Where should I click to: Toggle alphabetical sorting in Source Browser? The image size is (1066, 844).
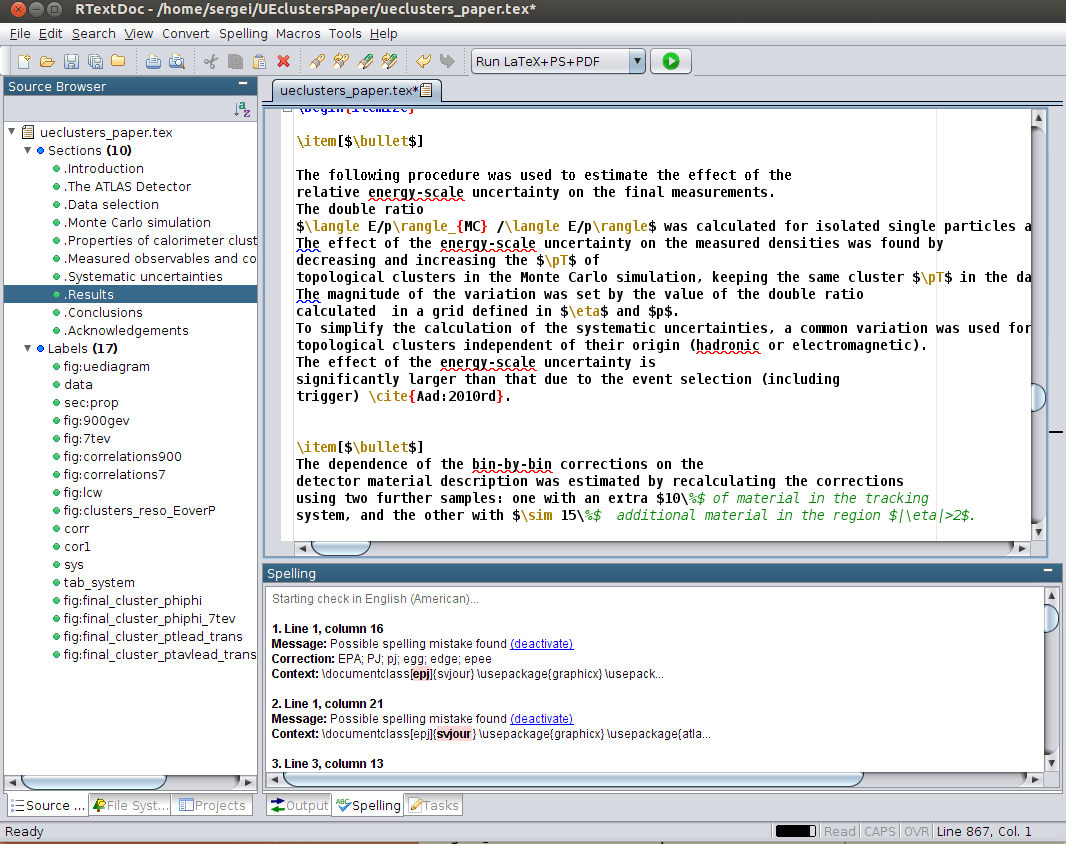click(242, 109)
